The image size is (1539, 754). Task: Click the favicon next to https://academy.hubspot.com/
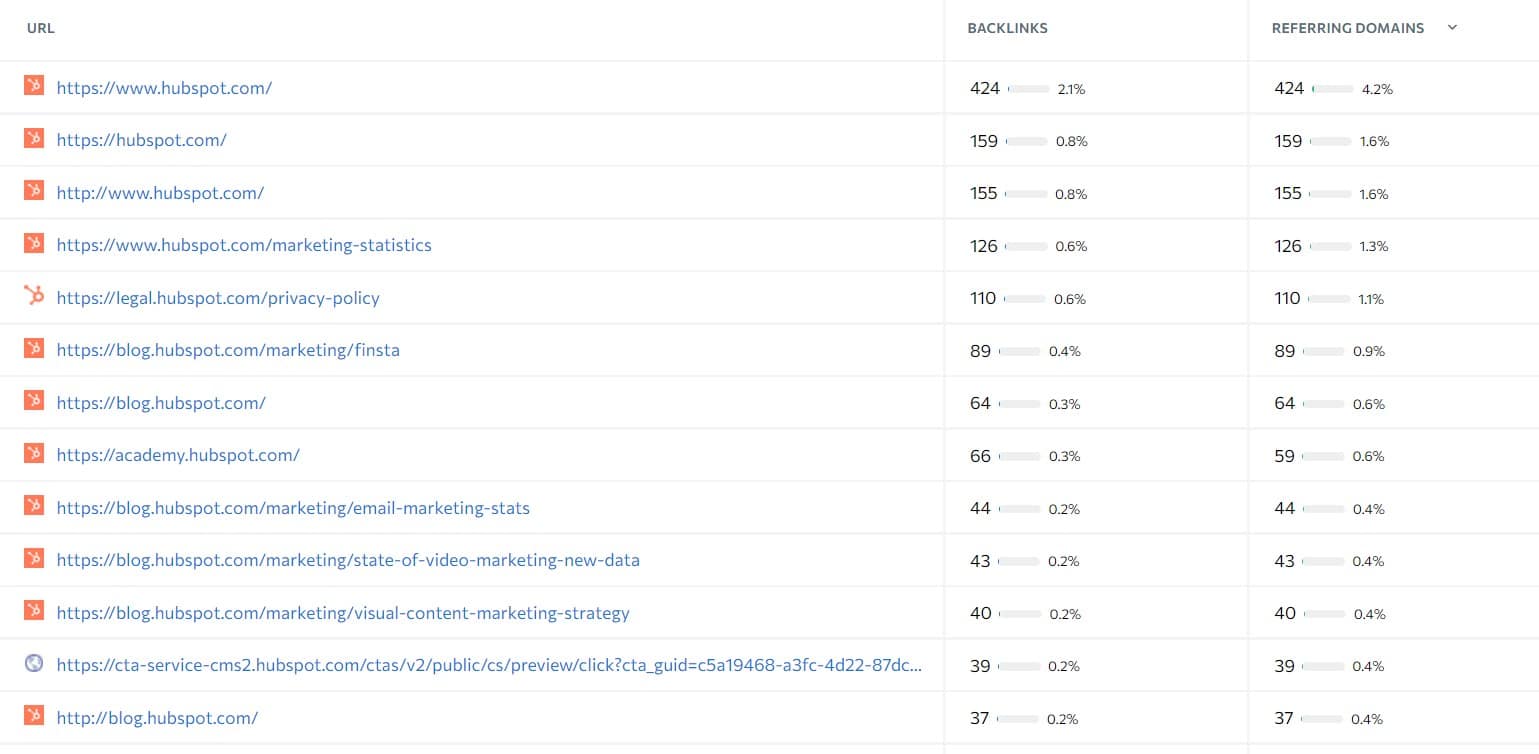click(x=34, y=453)
